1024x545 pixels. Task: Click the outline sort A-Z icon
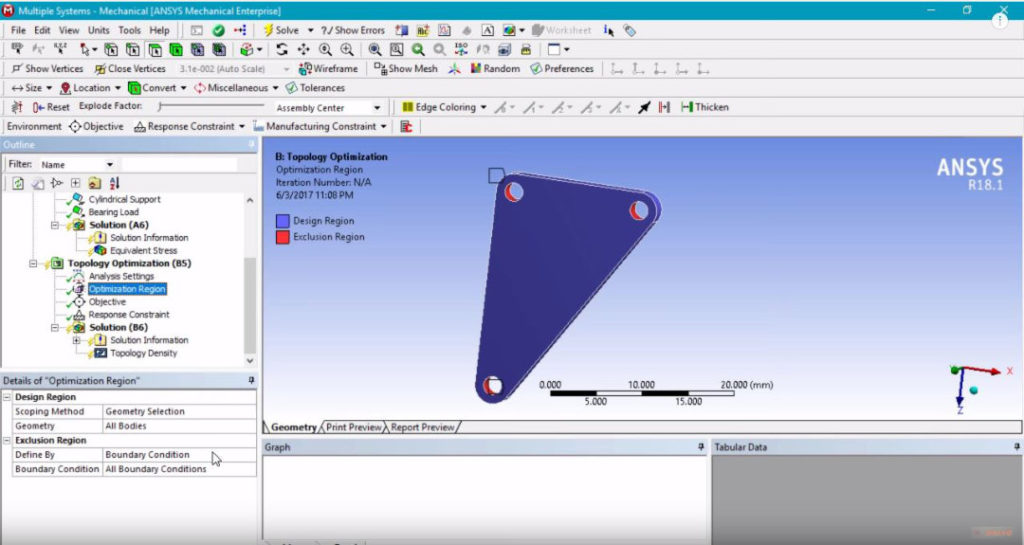(114, 183)
